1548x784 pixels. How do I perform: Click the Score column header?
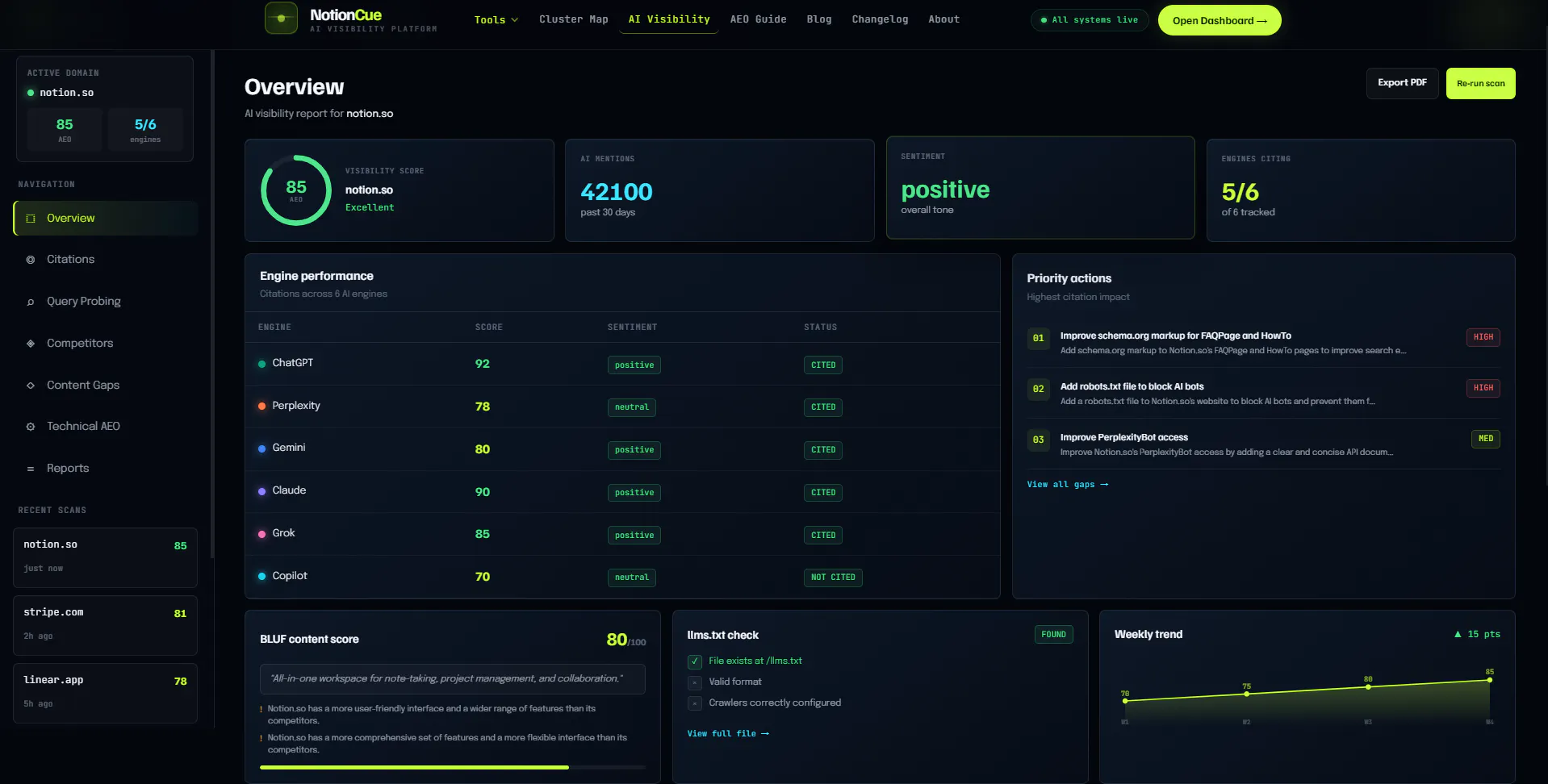point(488,327)
